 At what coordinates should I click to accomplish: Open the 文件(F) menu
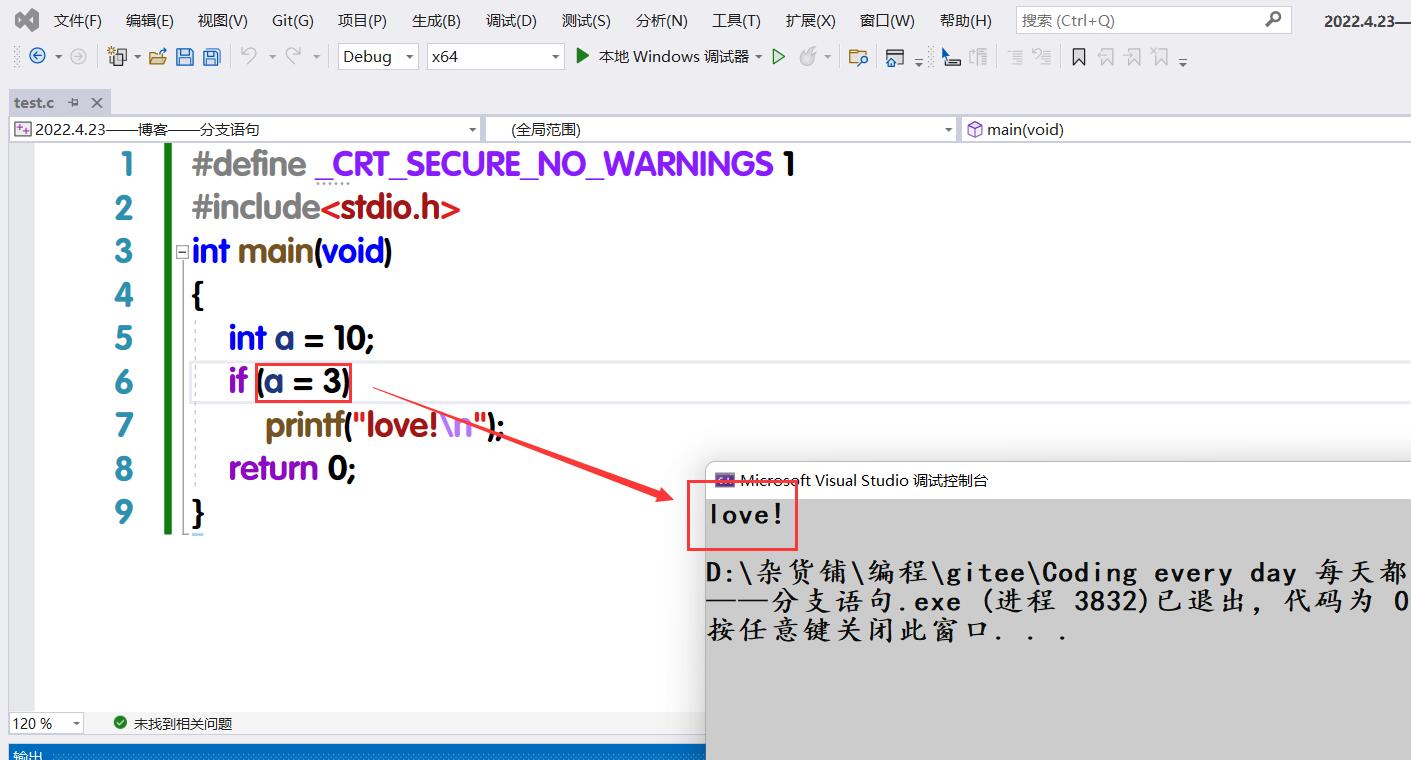click(x=78, y=20)
